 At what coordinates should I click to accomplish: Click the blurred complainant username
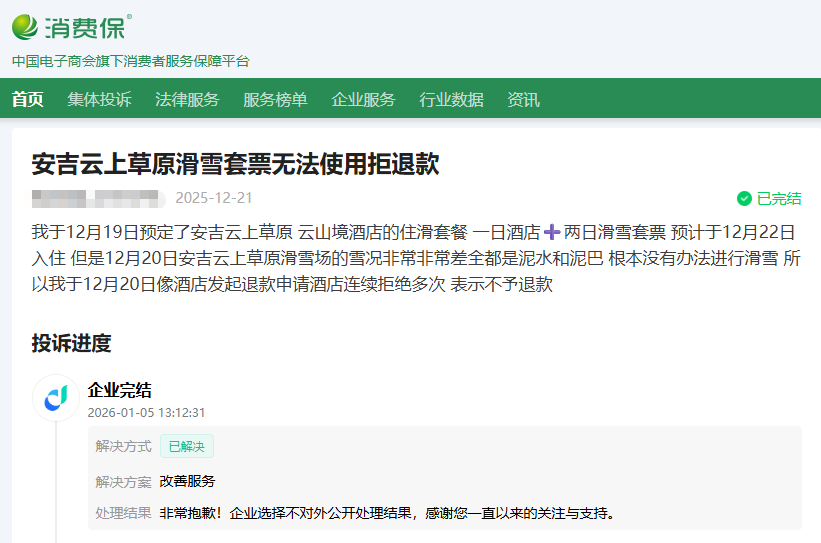(96, 197)
